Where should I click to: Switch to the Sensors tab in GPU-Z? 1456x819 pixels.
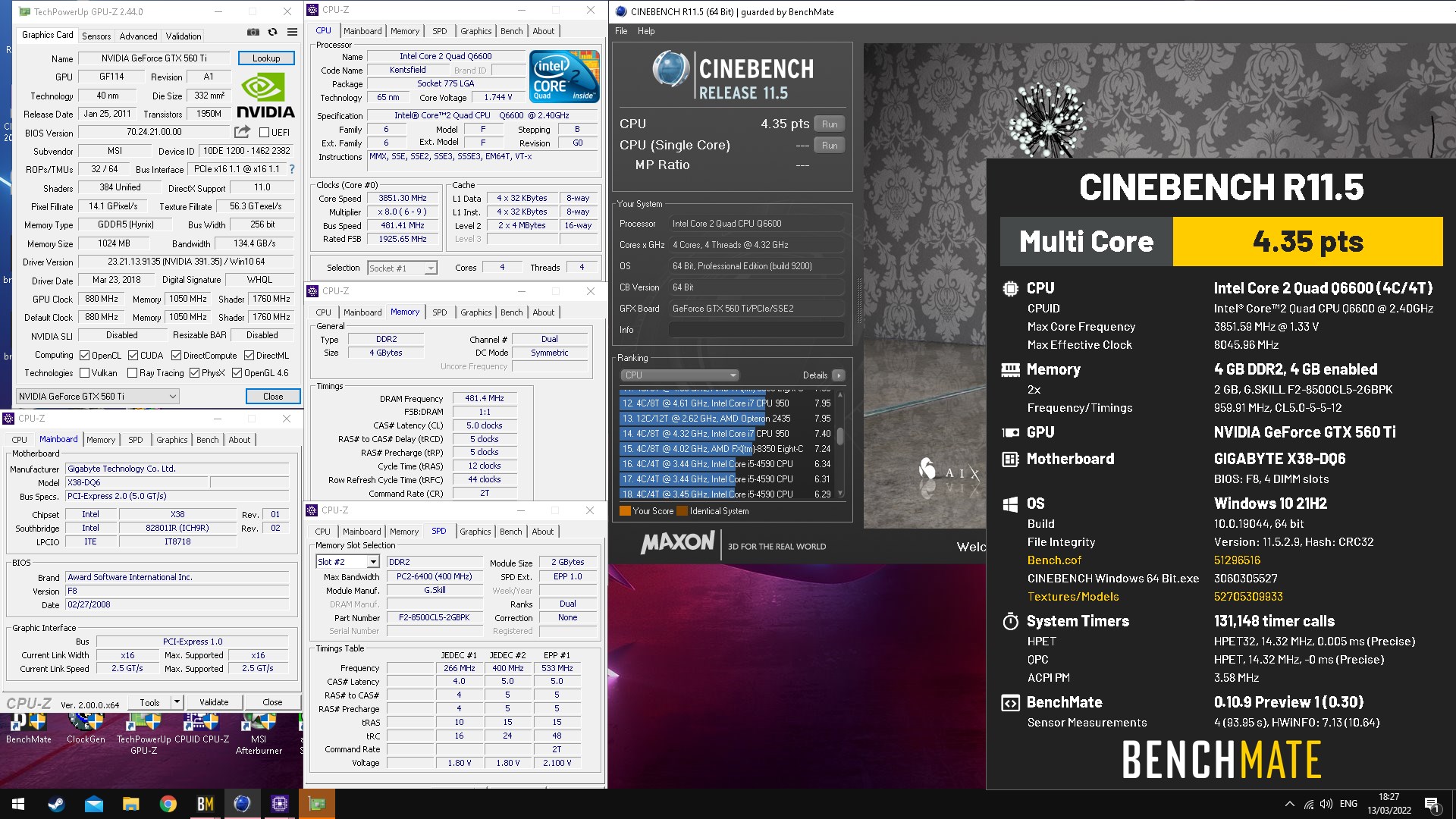pos(96,36)
